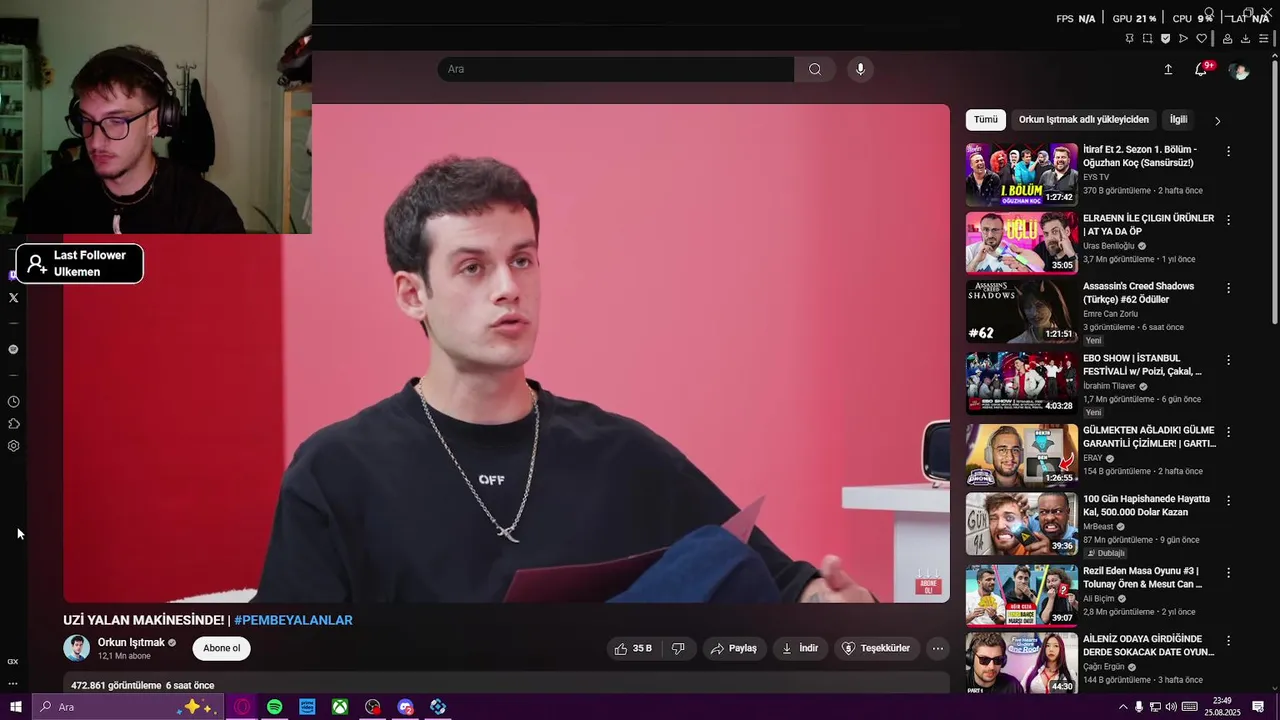Click the Windows taskbar search box
This screenshot has height=720, width=1280.
coord(126,707)
